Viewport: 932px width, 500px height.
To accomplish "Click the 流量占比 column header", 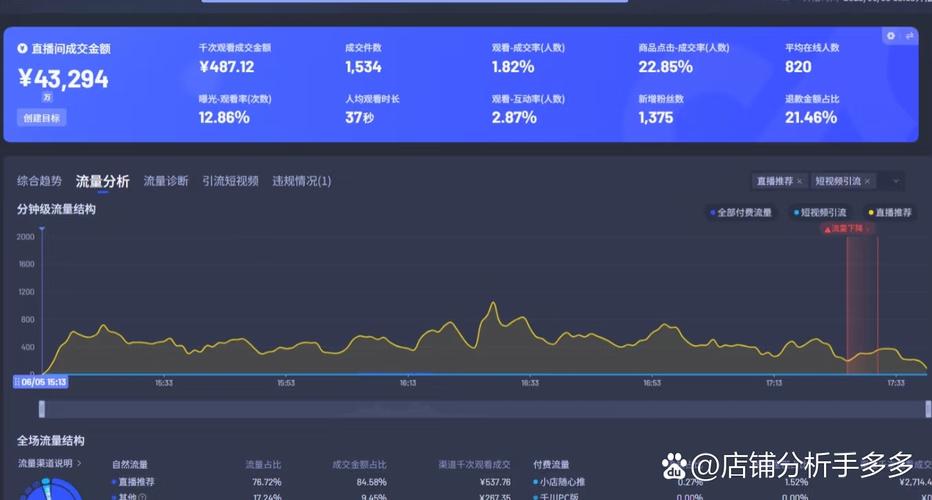I will point(263,464).
